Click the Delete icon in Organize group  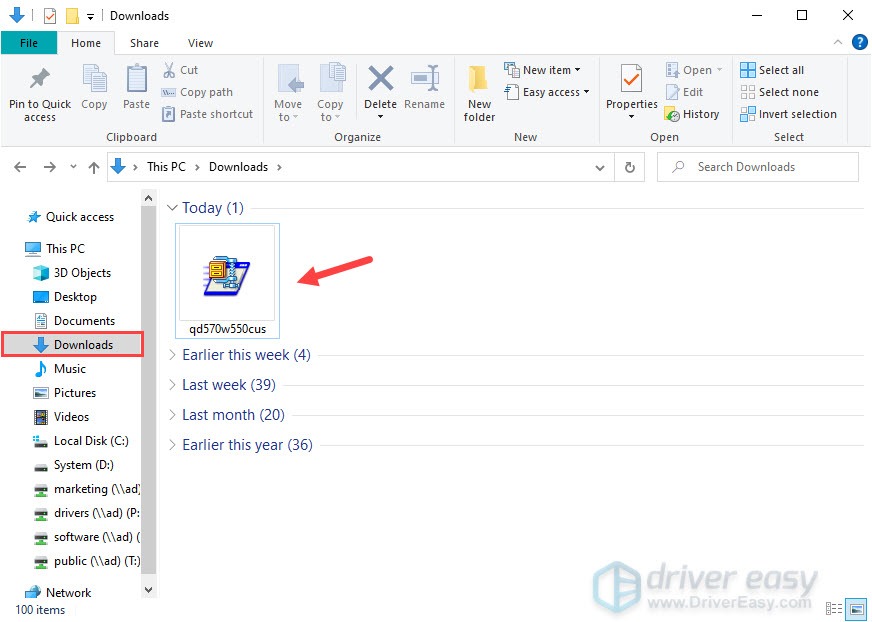coord(380,79)
